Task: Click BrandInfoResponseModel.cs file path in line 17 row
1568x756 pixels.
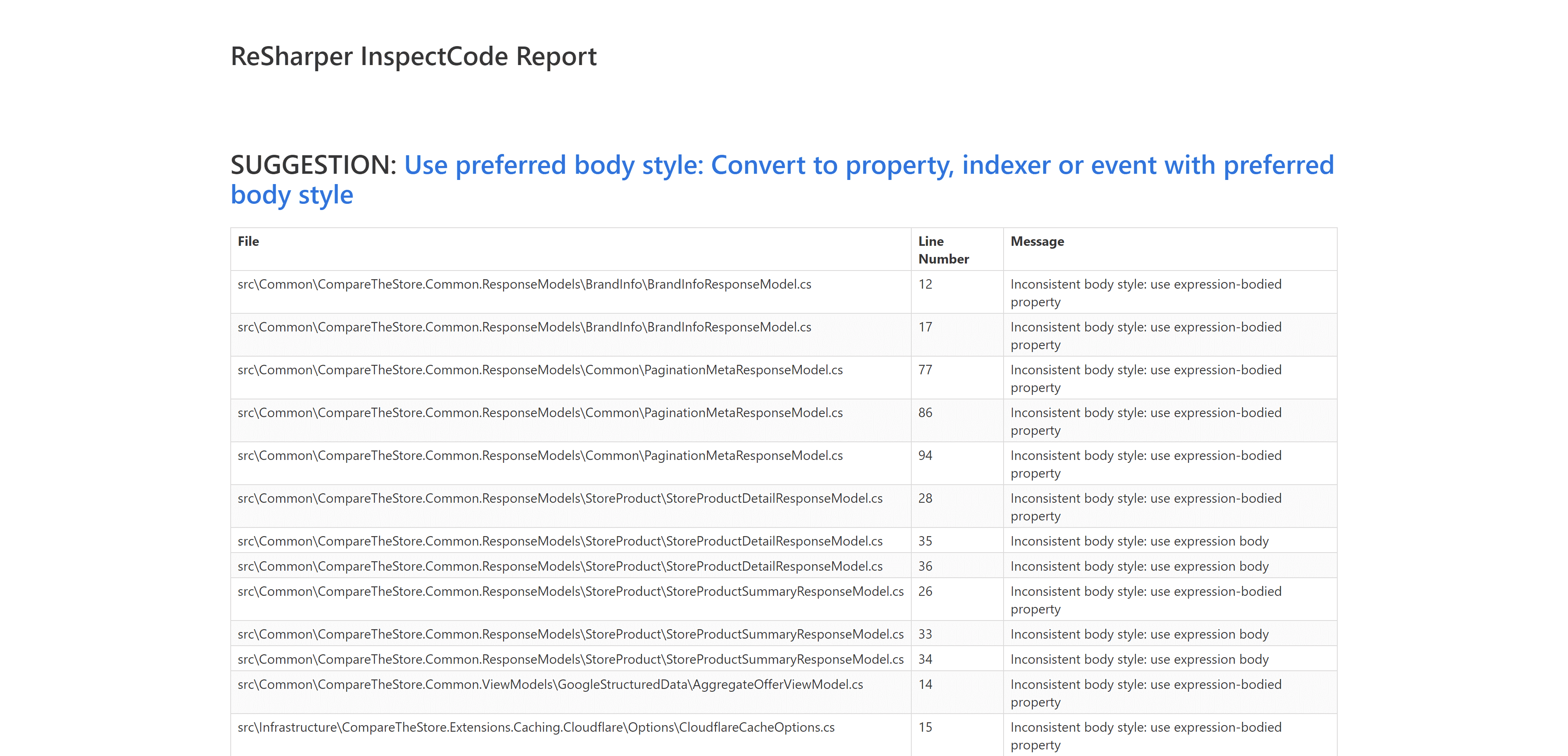Action: (x=524, y=327)
